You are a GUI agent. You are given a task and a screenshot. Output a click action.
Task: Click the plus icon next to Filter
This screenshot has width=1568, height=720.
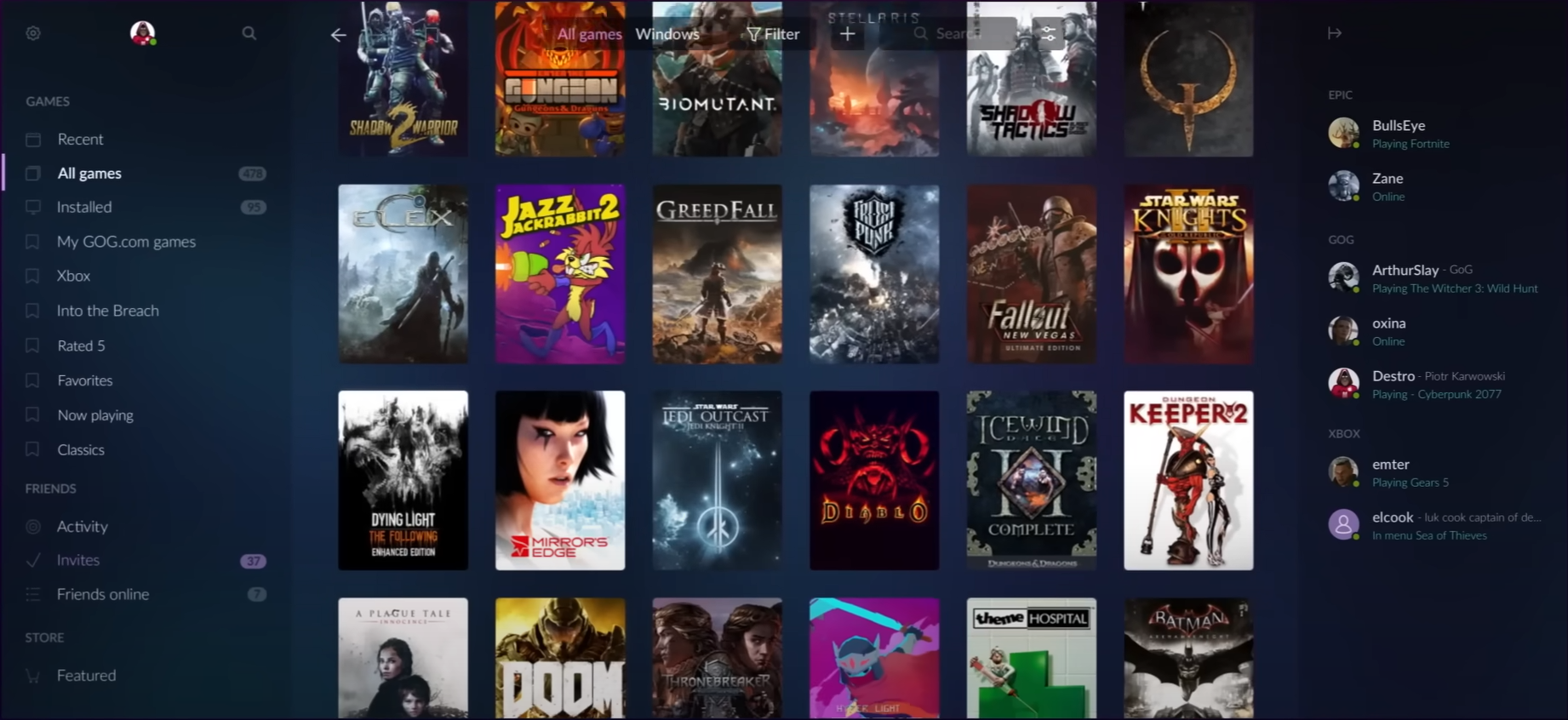point(847,34)
